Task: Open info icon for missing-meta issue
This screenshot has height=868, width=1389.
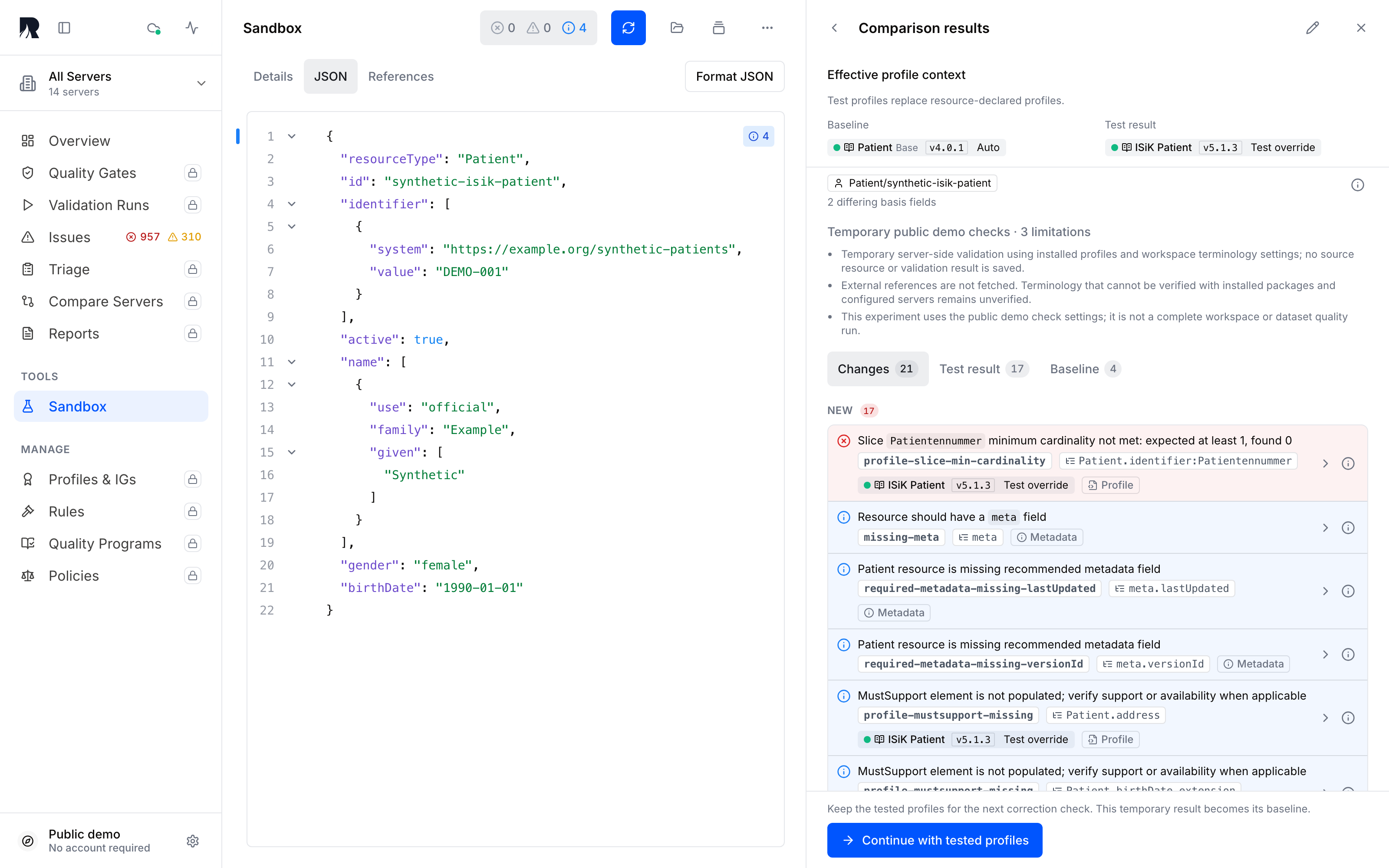Action: tap(1348, 528)
